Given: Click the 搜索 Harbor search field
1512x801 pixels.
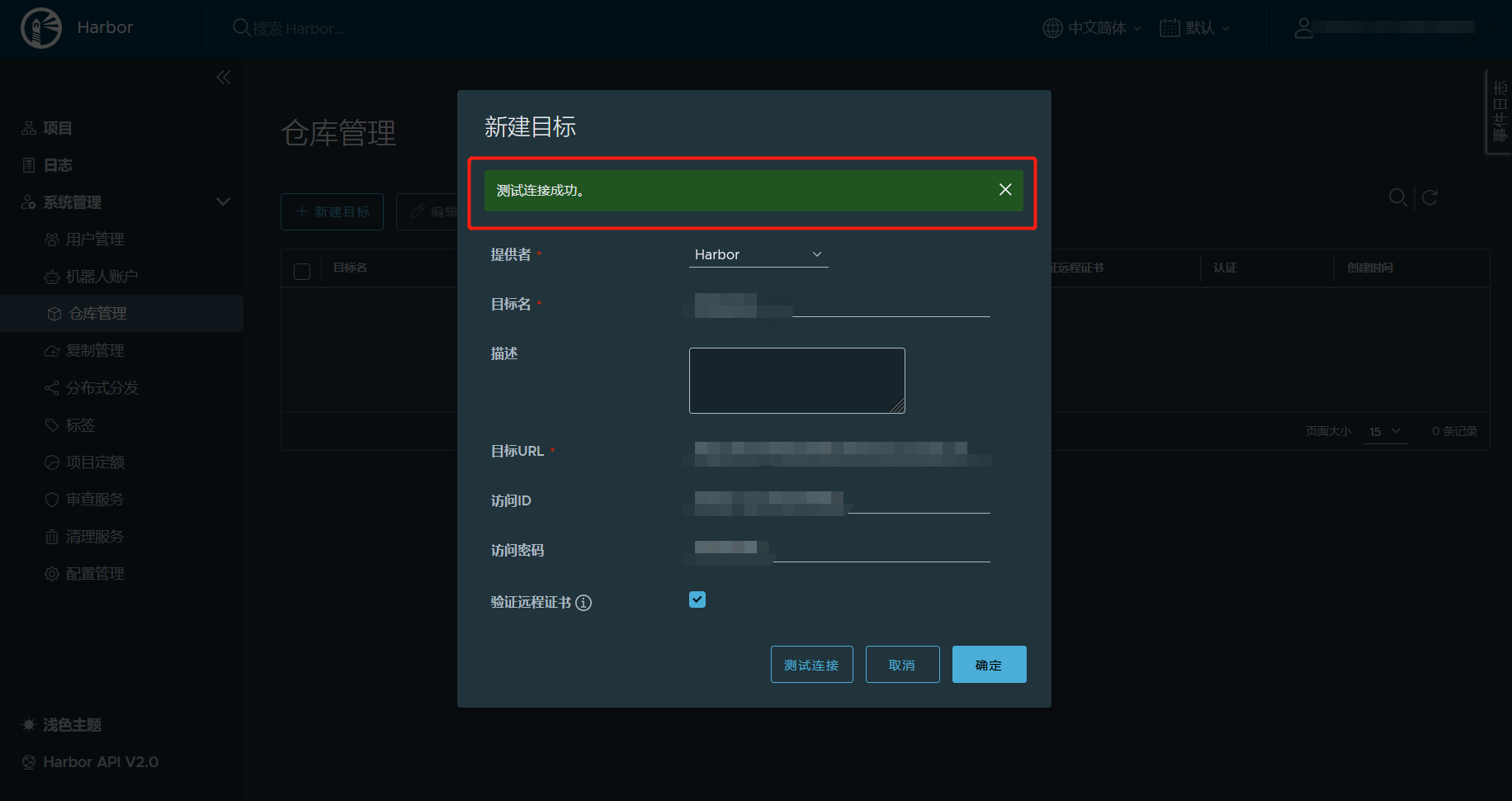Looking at the screenshot, I should (x=299, y=28).
